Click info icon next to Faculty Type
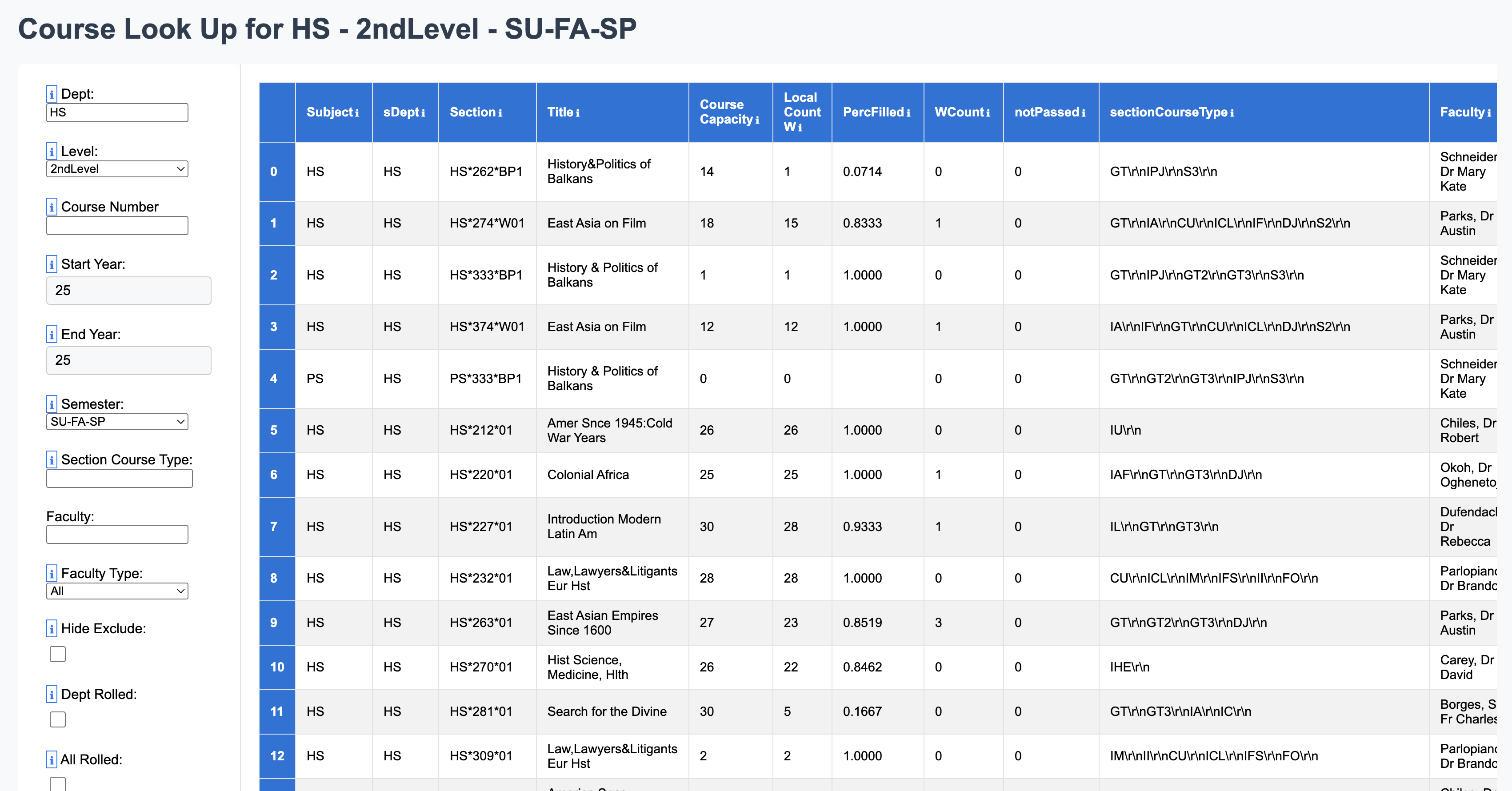The image size is (1512, 791). coord(52,573)
